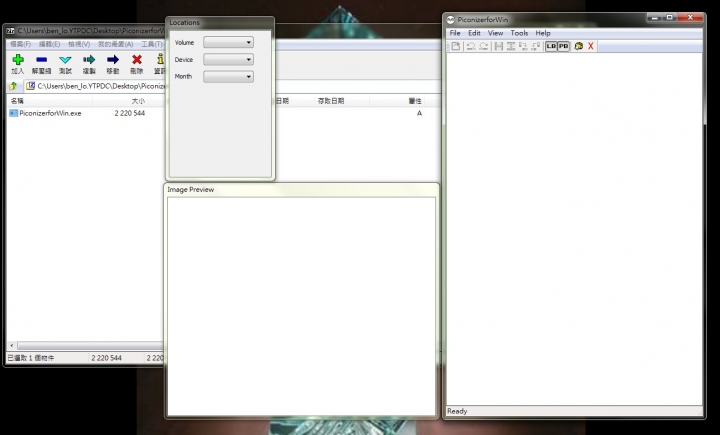Open the Volume dropdown in Locations
This screenshot has height=435, width=720.
click(x=228, y=42)
